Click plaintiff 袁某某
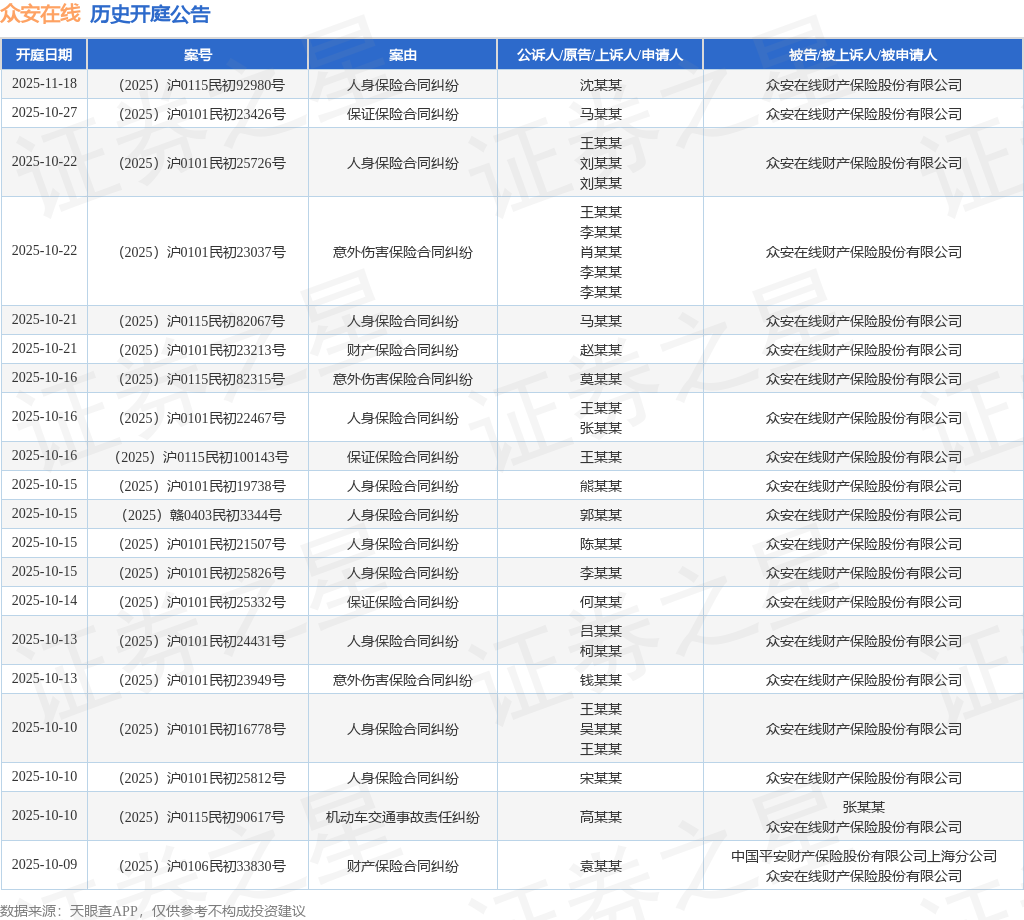The height and width of the screenshot is (920, 1024). [x=601, y=866]
